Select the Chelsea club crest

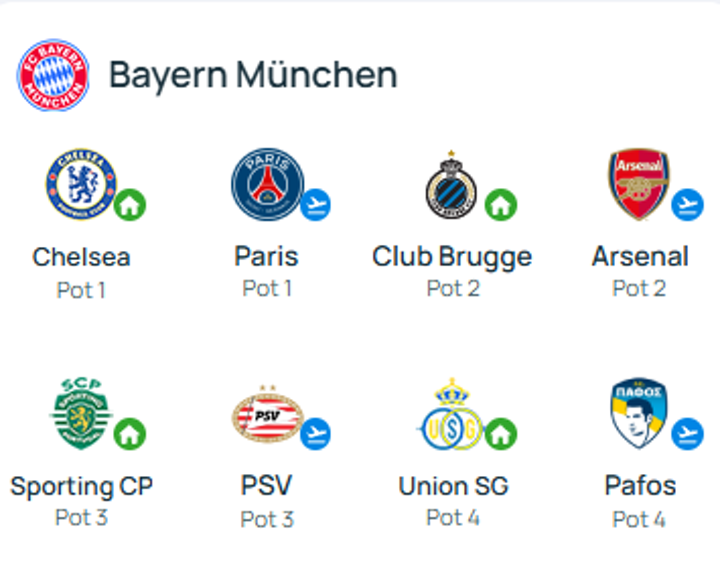point(80,185)
